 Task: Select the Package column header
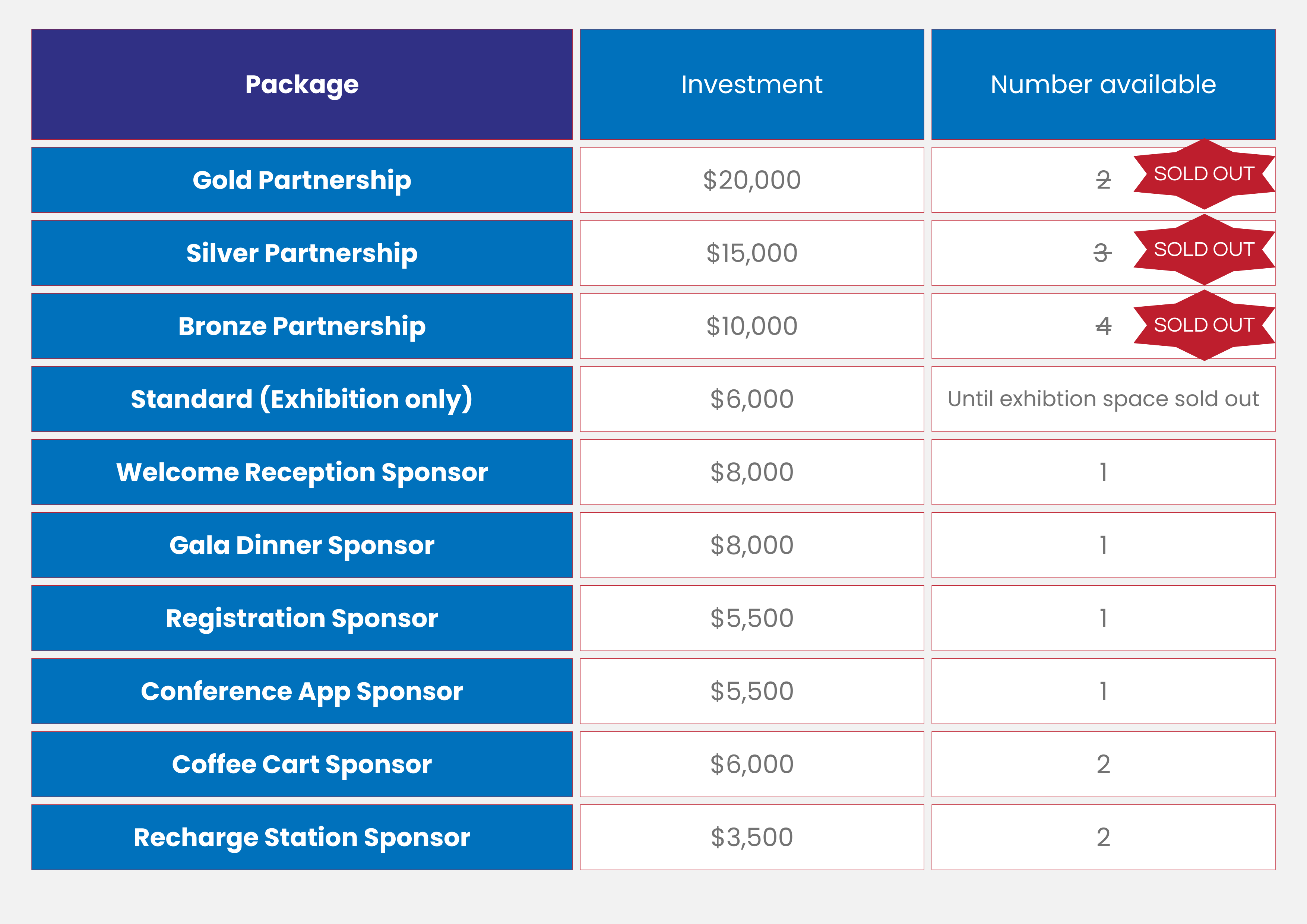click(302, 84)
